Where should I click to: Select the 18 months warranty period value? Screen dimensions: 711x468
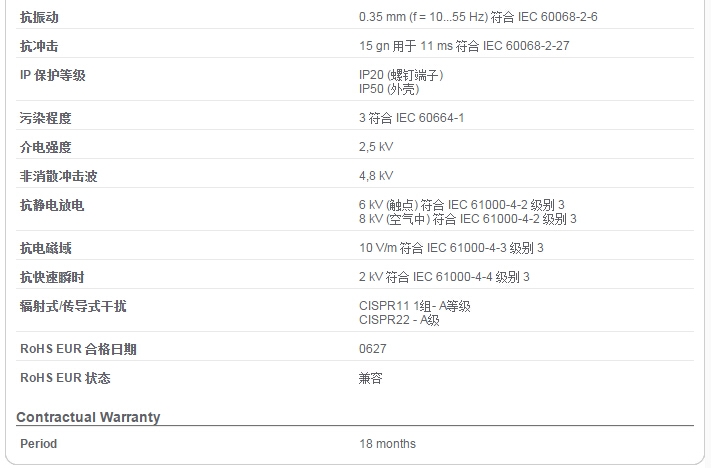(387, 444)
